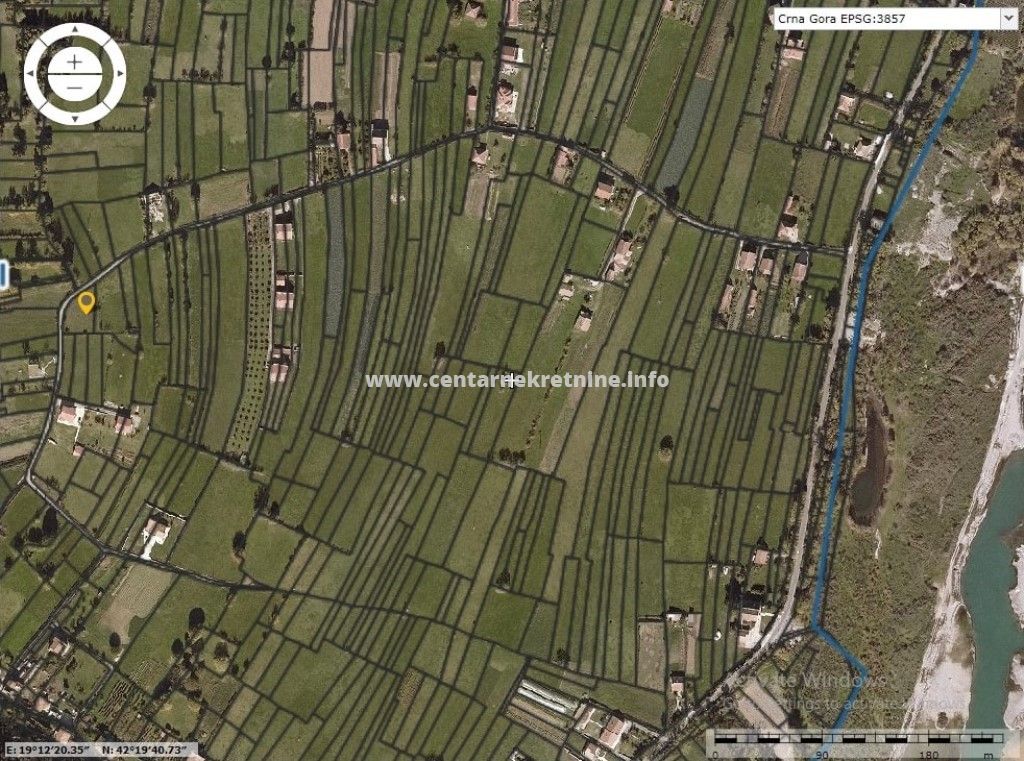The height and width of the screenshot is (761, 1024).
Task: Pan the map left using the west arrow
Action: click(30, 74)
